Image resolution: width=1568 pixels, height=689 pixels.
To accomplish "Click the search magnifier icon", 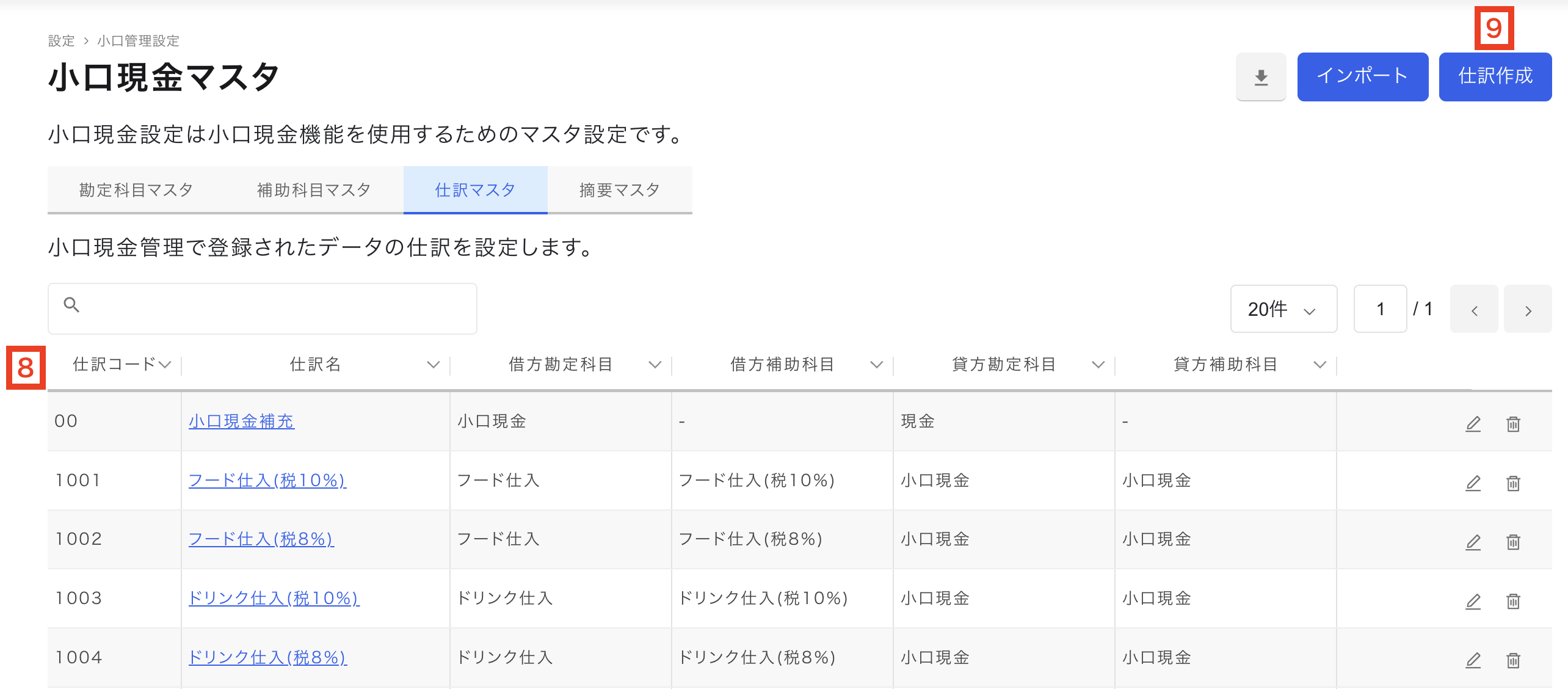I will pos(71,305).
